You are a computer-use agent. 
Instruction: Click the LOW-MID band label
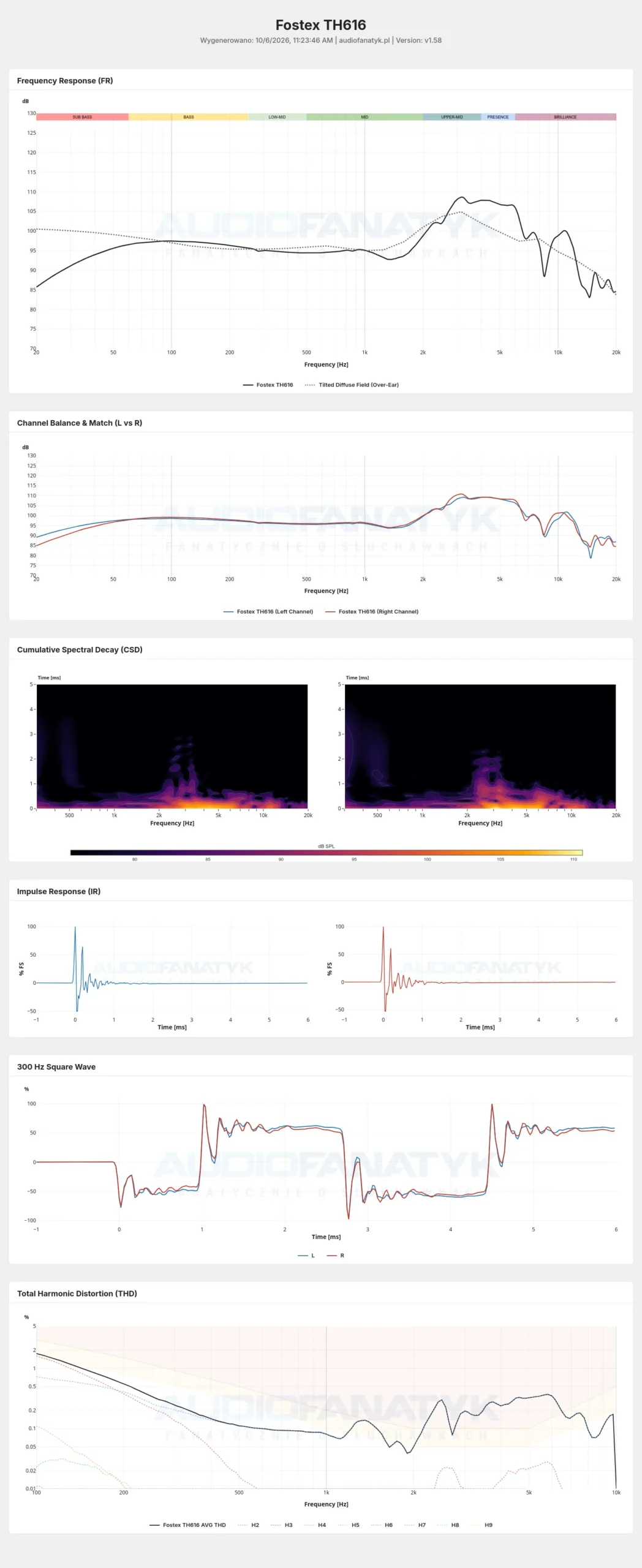click(277, 116)
